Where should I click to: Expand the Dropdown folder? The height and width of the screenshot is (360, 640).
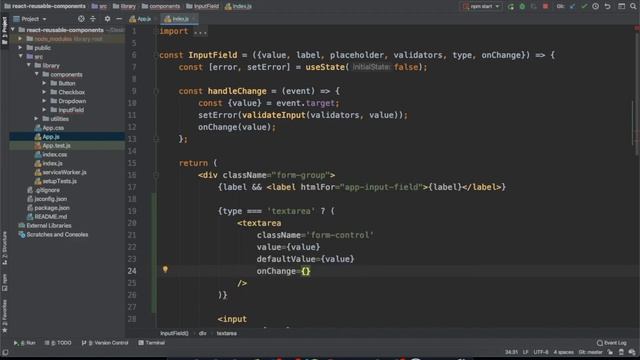coord(44,101)
